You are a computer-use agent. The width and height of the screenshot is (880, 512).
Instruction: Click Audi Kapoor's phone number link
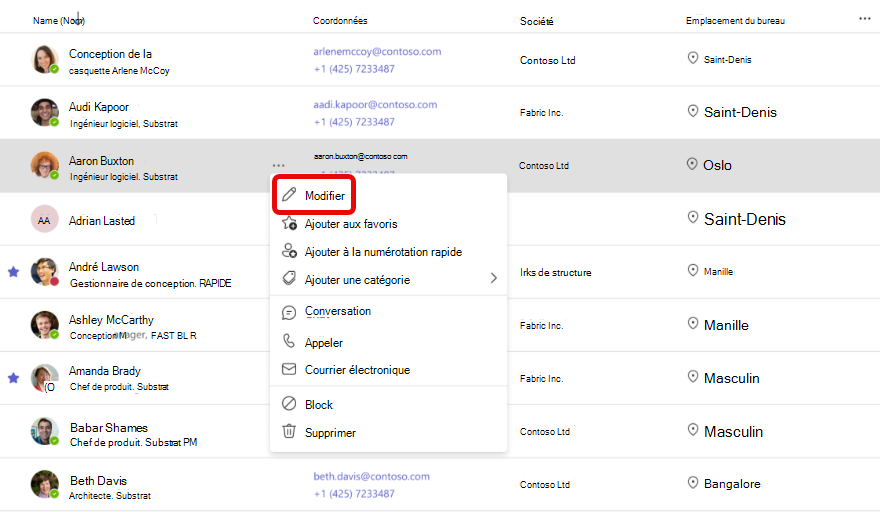coord(354,122)
